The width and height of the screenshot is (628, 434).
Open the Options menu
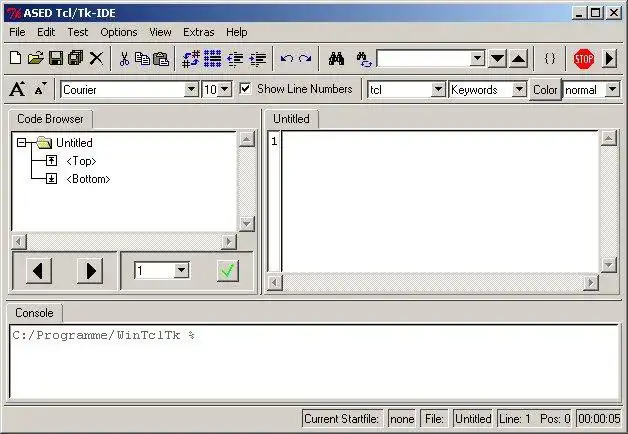click(119, 32)
